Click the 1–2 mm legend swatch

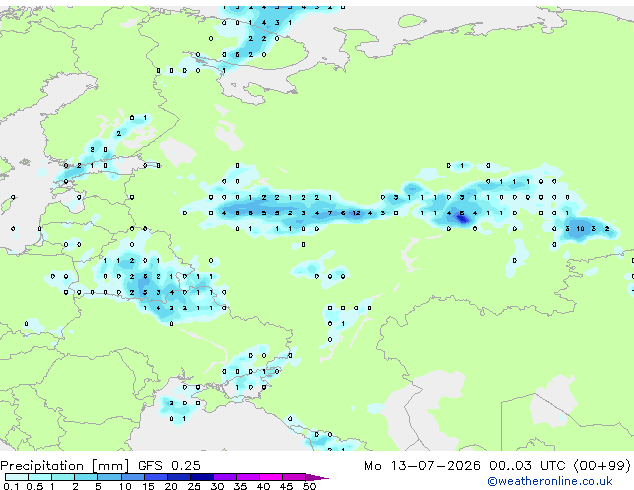tap(63, 477)
